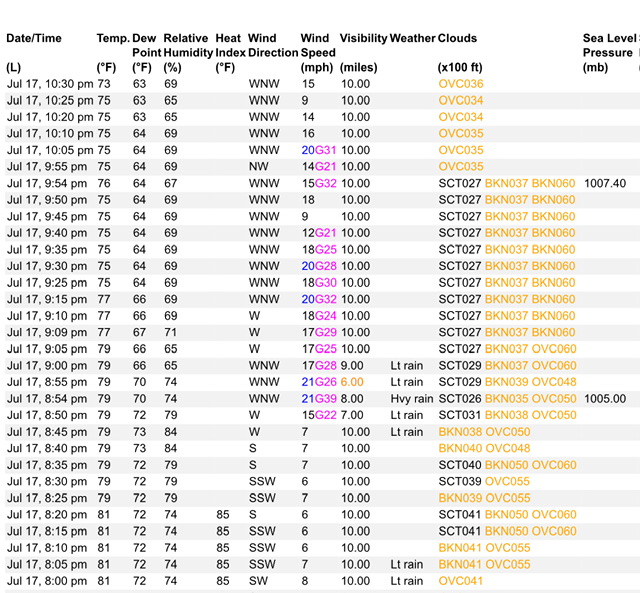Click the Wind Direction column header
Viewport: 640px width, 593px height.
point(273,45)
